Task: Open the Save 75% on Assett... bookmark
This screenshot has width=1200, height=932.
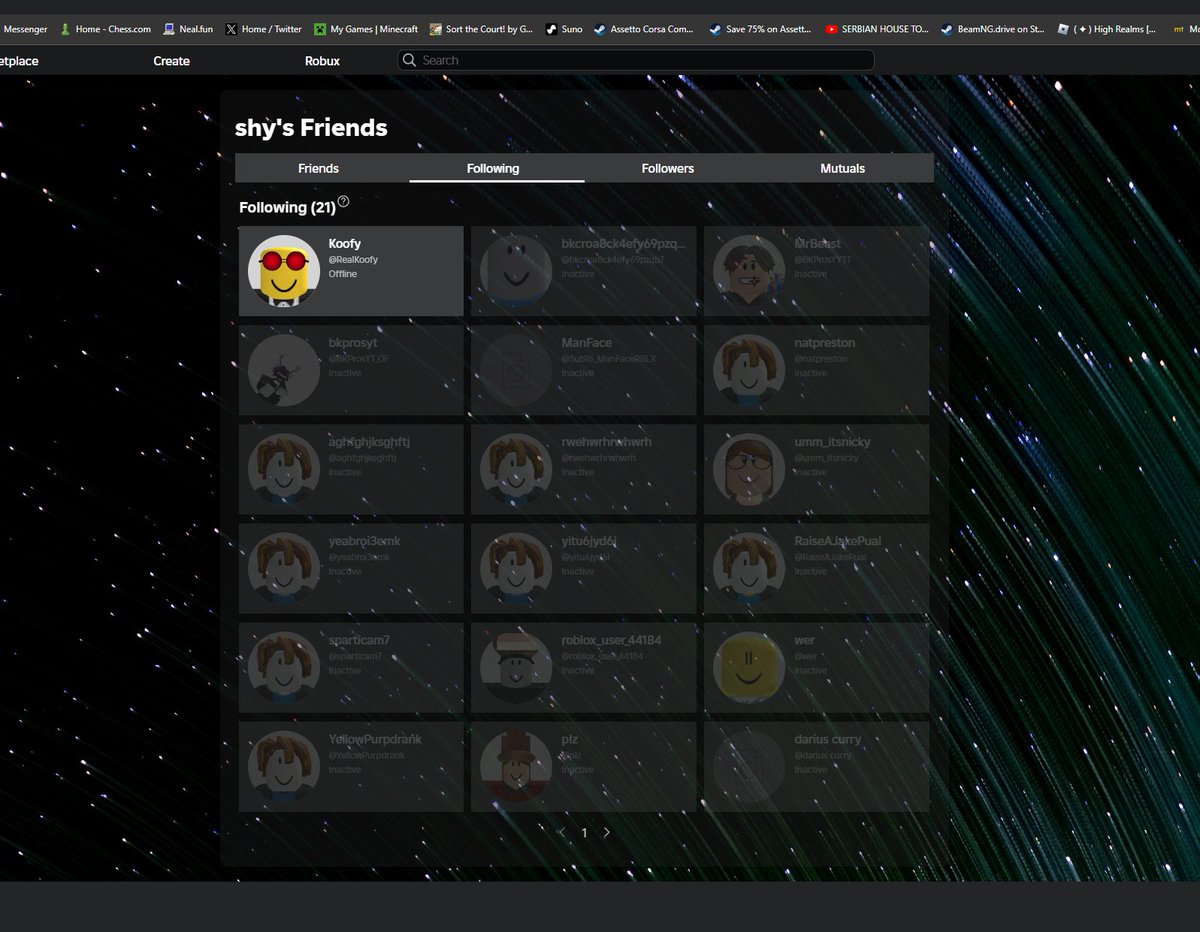Action: point(760,29)
